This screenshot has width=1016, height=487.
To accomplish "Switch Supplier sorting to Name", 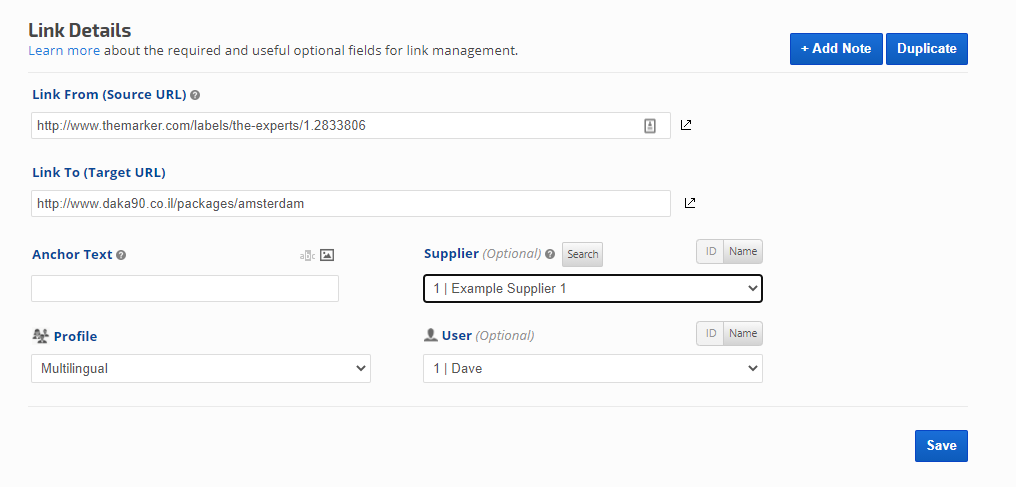I will coord(743,252).
